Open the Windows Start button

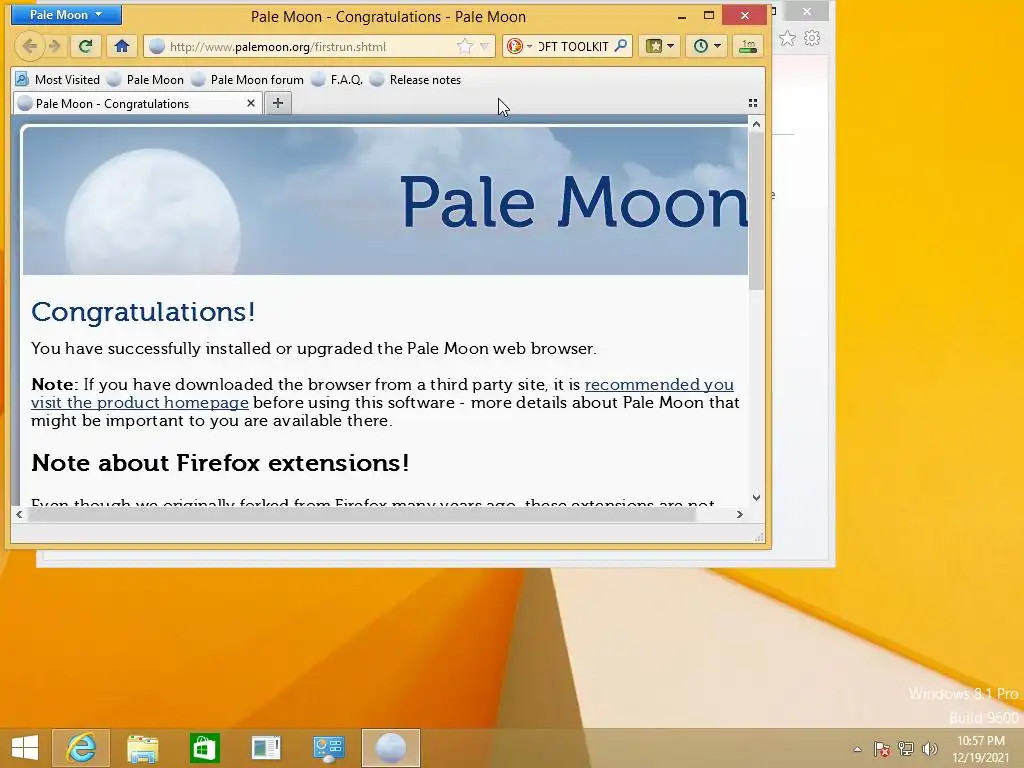(25, 748)
